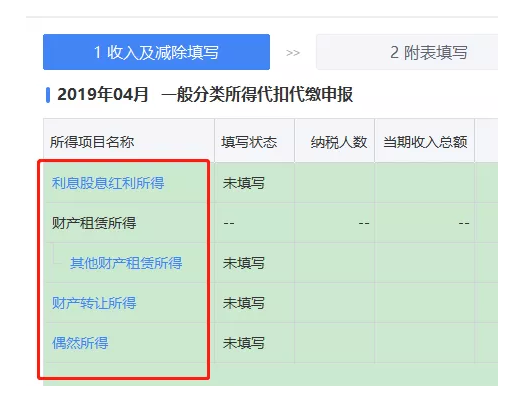Click 未填写 status in 偶然所得 row
The height and width of the screenshot is (400, 523).
tap(243, 343)
